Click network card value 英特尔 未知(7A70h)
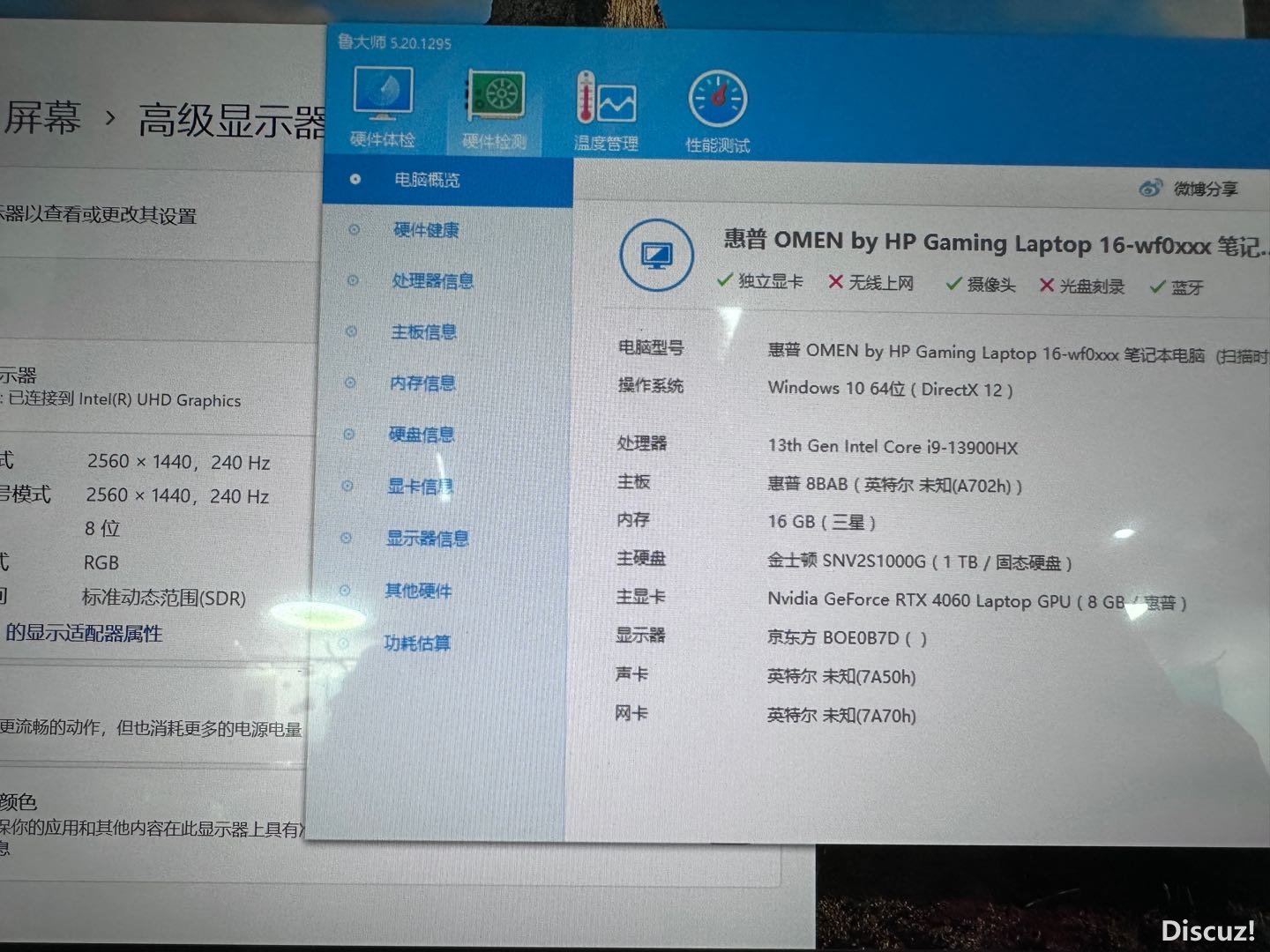Viewport: 1270px width, 952px height. tap(841, 716)
